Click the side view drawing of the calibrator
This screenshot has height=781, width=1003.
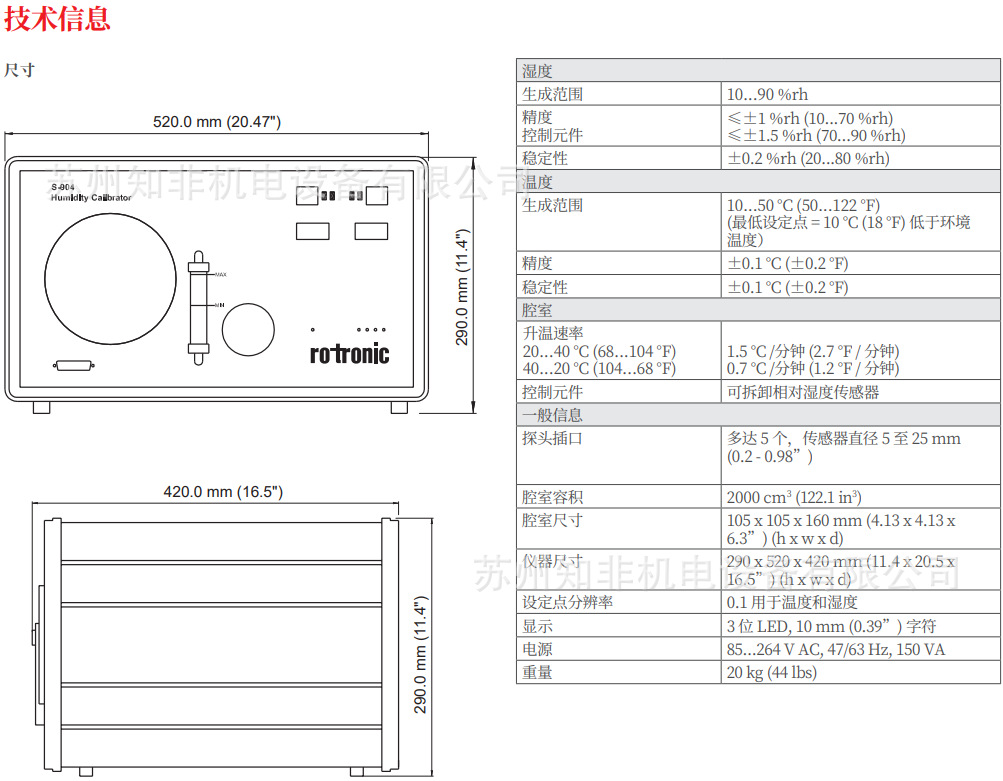216,646
